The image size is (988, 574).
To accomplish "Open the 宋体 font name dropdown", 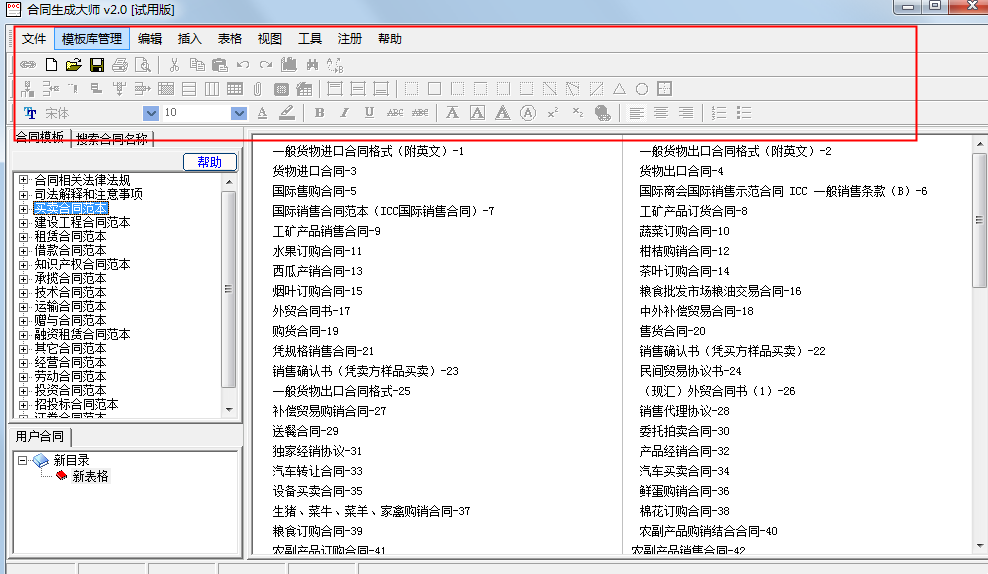I will click(x=151, y=113).
